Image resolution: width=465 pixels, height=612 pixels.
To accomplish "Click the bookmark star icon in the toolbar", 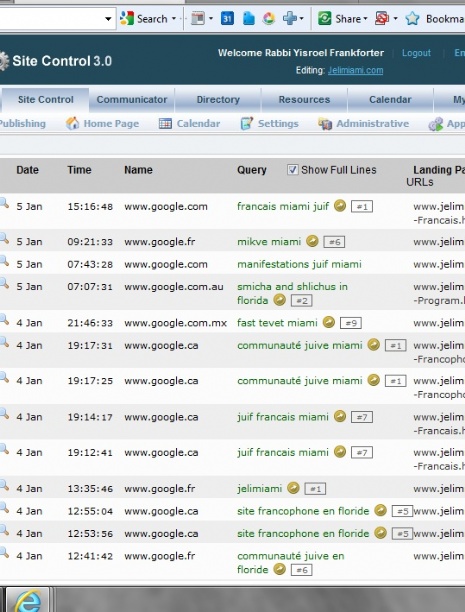I will click(x=412, y=18).
